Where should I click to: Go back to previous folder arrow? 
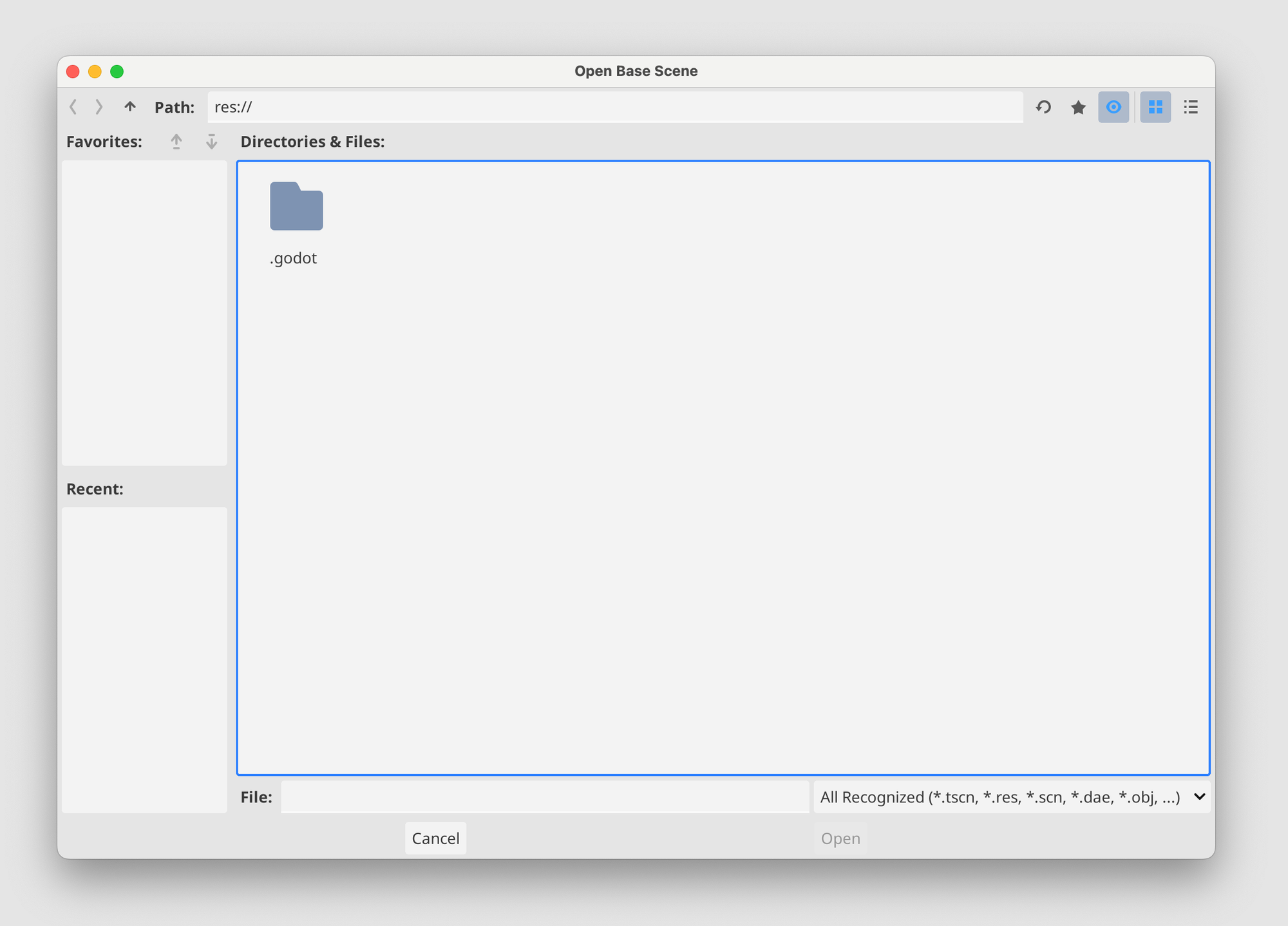(73, 107)
